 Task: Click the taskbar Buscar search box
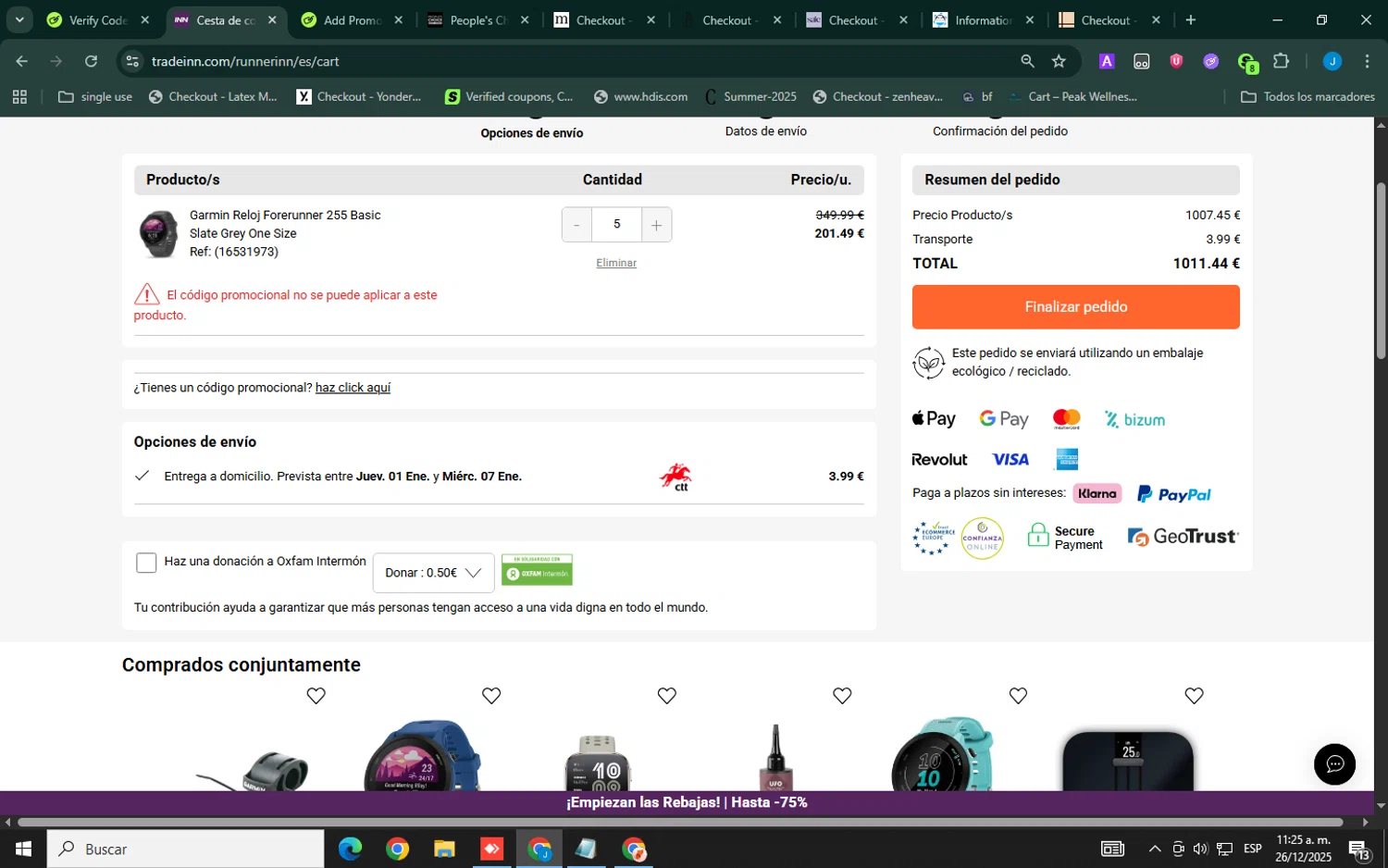(185, 849)
